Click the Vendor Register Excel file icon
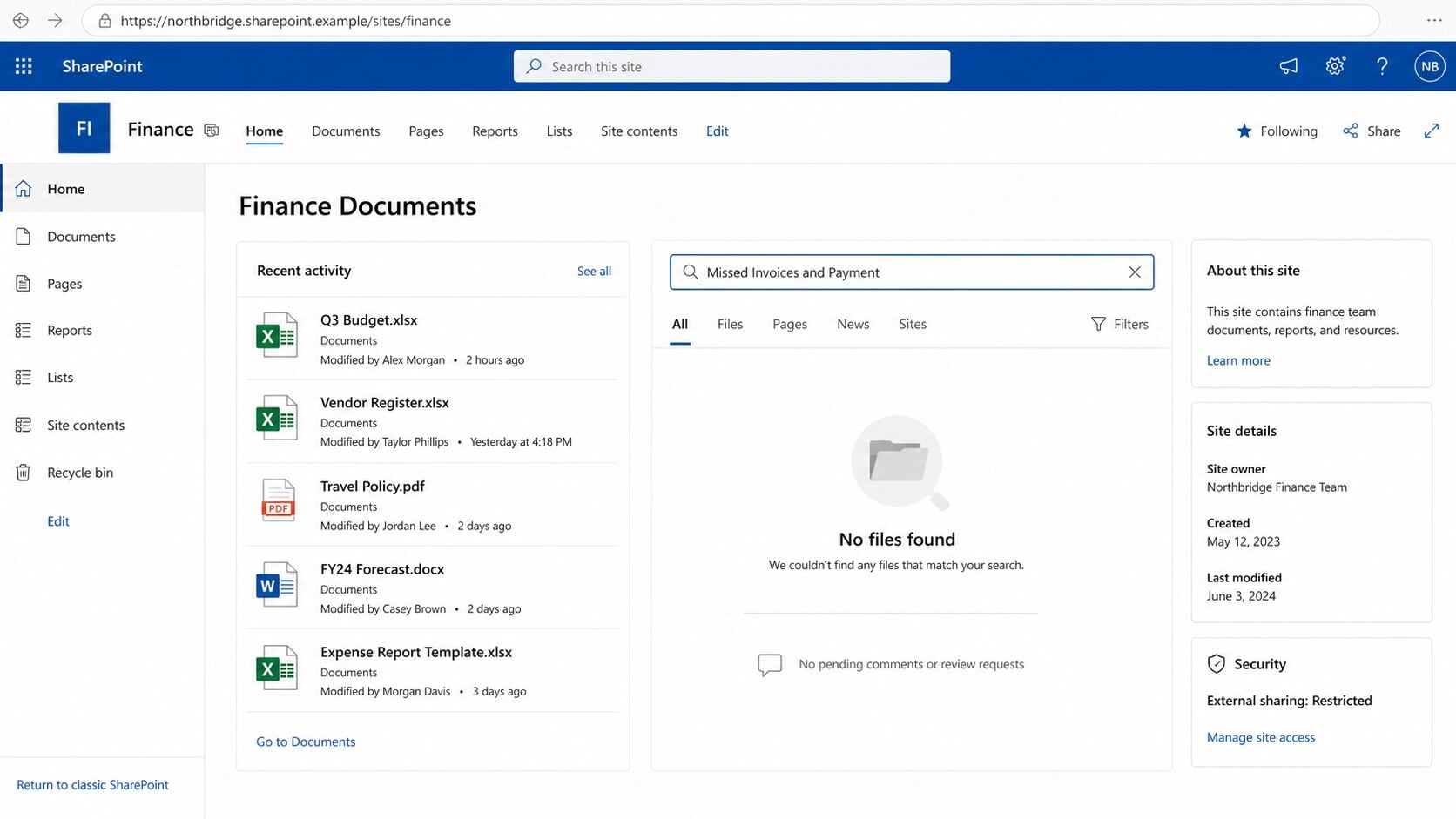 point(277,418)
